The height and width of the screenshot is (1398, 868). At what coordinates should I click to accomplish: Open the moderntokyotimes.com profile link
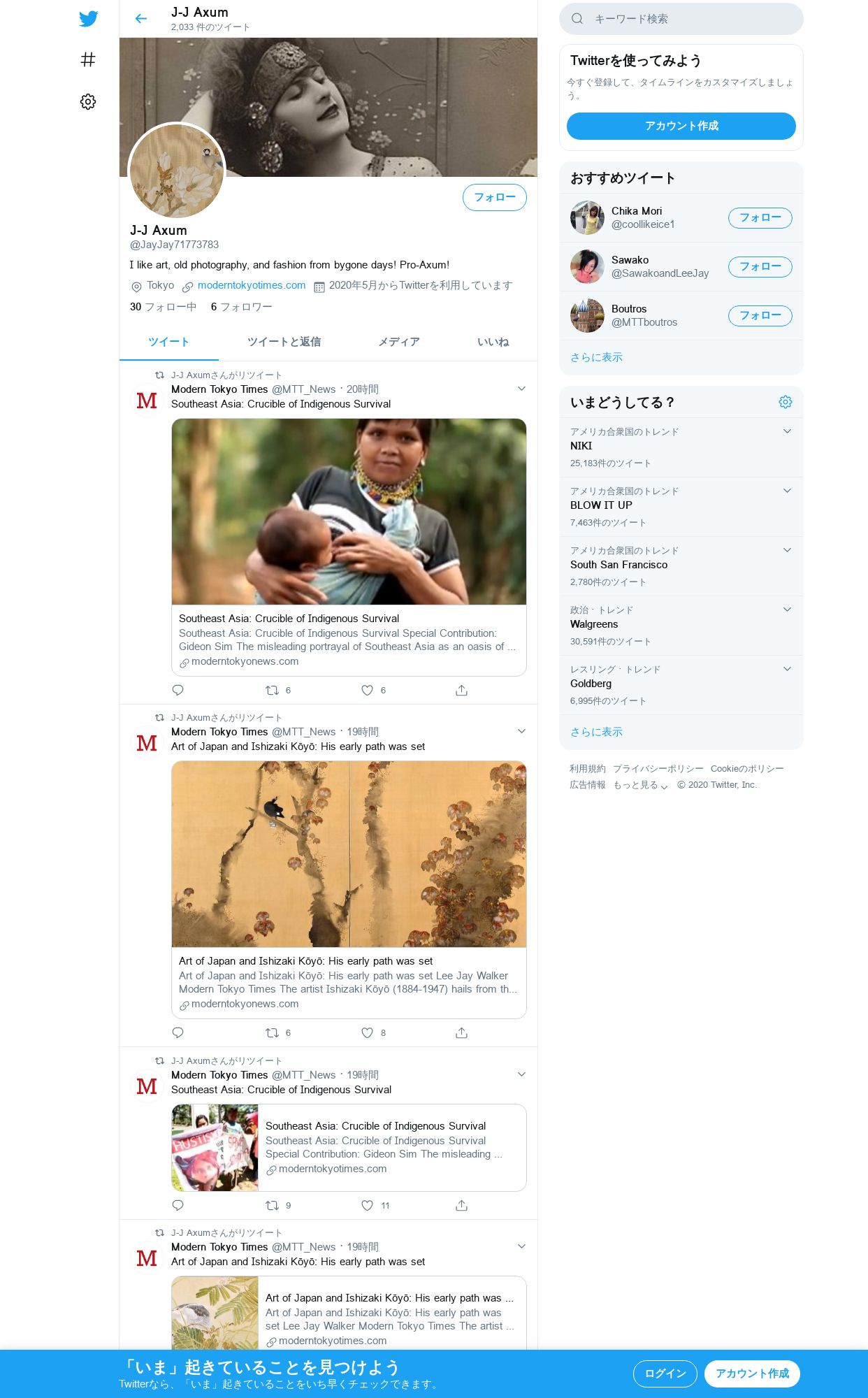[x=252, y=285]
